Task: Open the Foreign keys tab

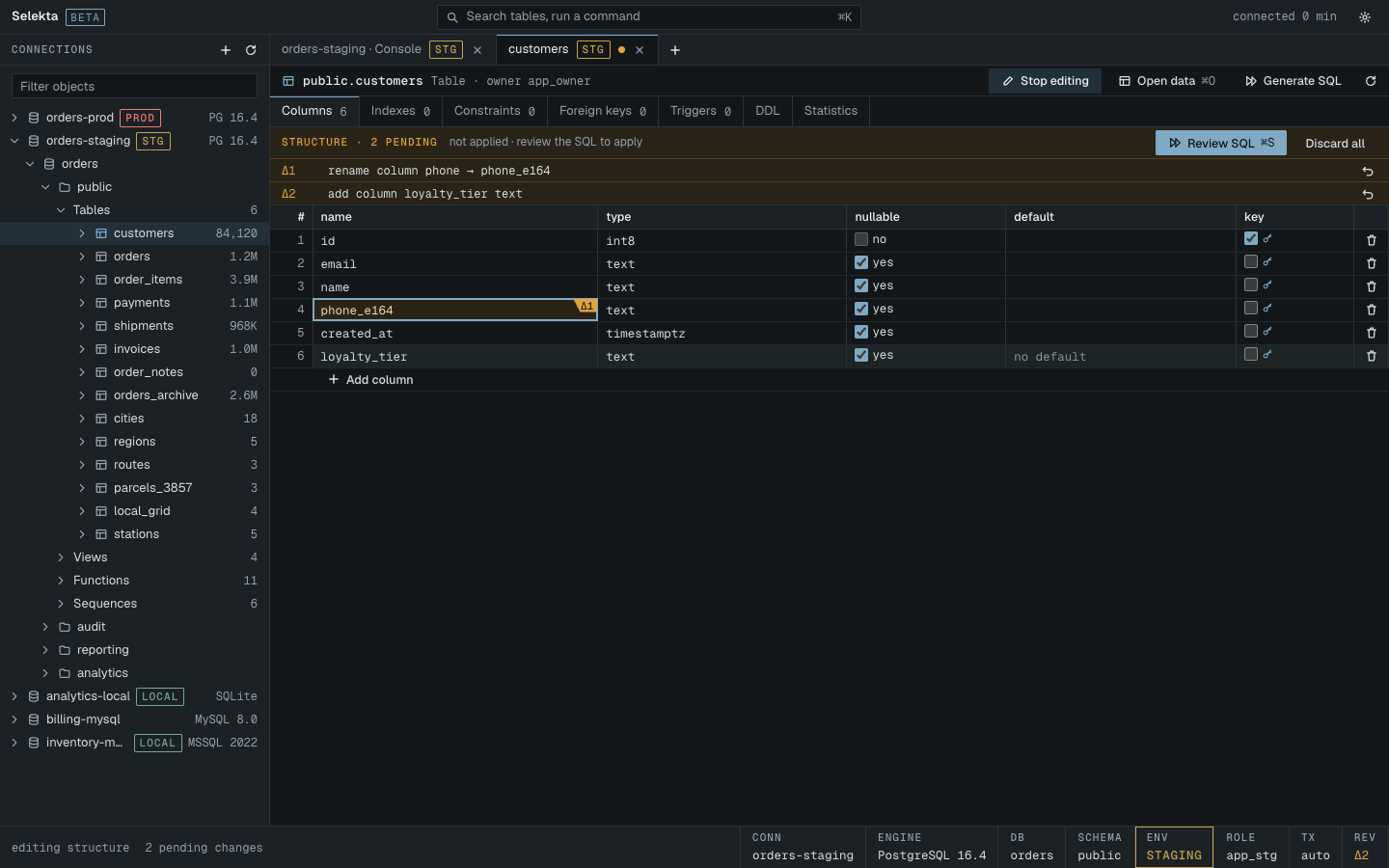Action: point(603,111)
